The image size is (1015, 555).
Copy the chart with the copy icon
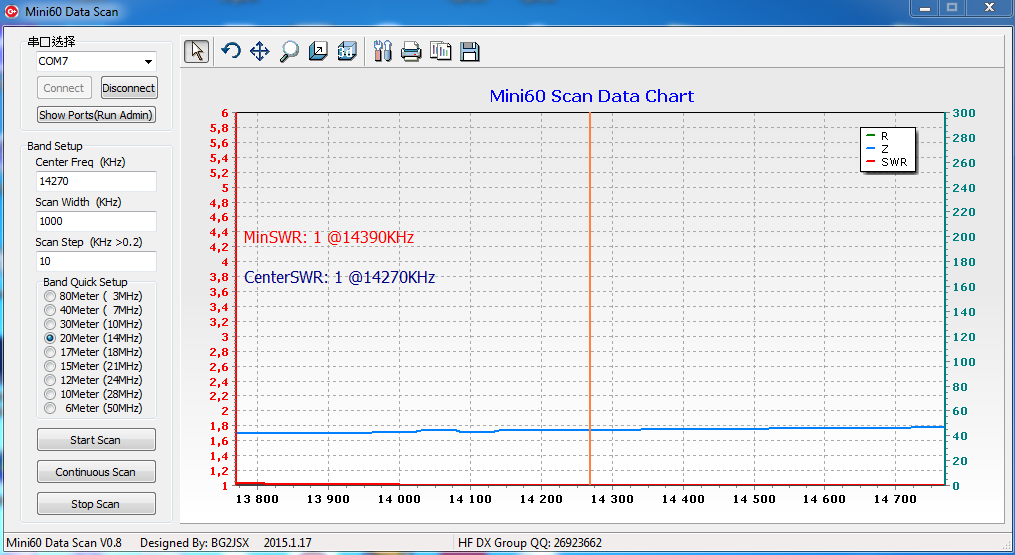(441, 51)
